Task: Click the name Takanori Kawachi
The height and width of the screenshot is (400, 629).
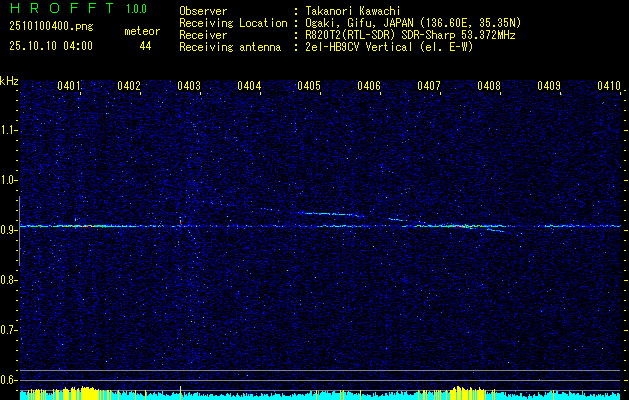Action: [353, 11]
